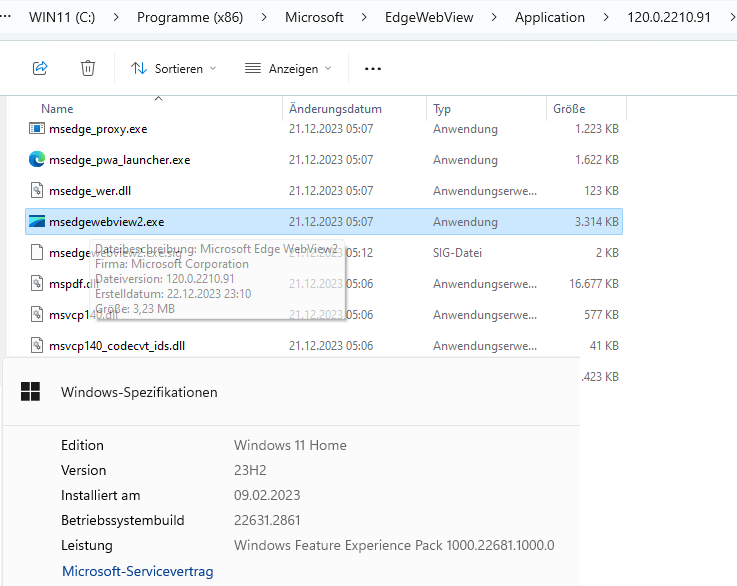Screen dimensions: 737x586
Task: Click the msedgewebview2.exe application icon
Action: 37,221
